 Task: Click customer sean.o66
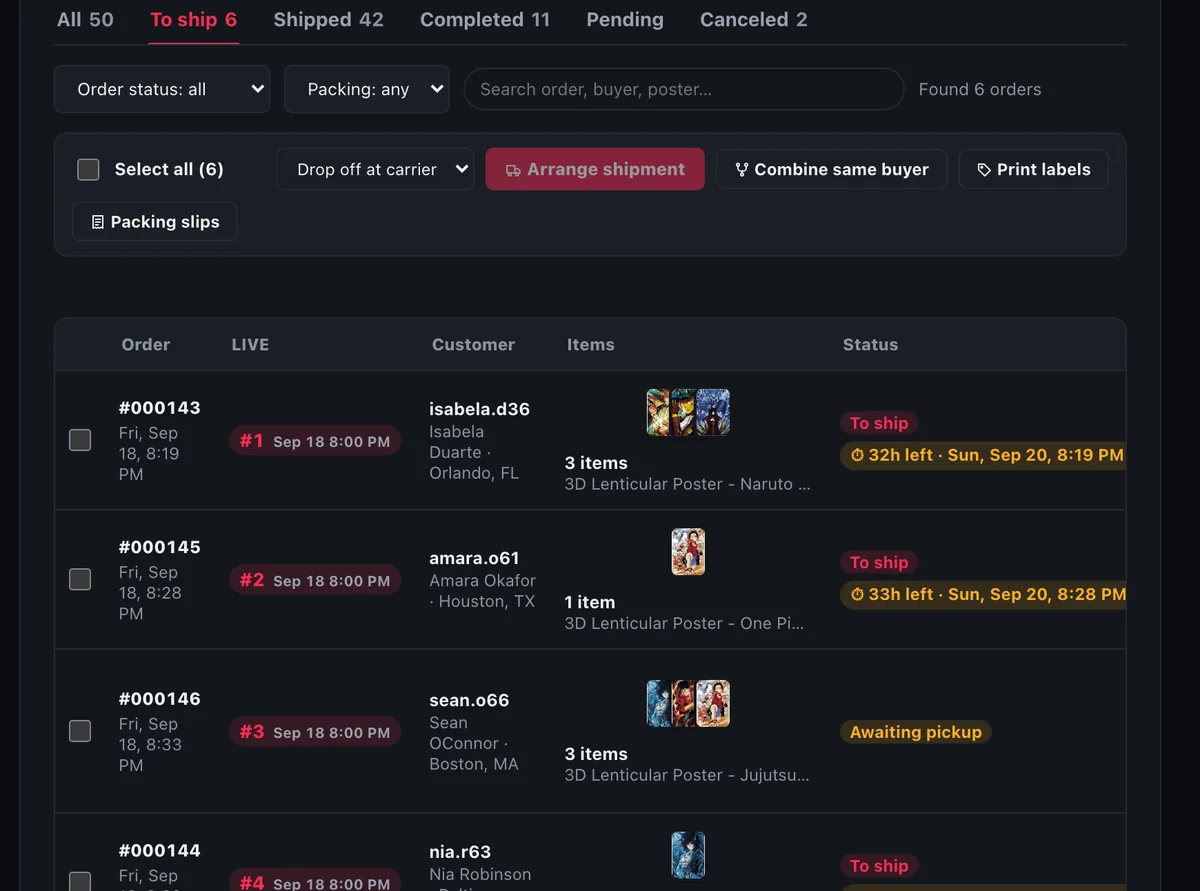(x=469, y=700)
